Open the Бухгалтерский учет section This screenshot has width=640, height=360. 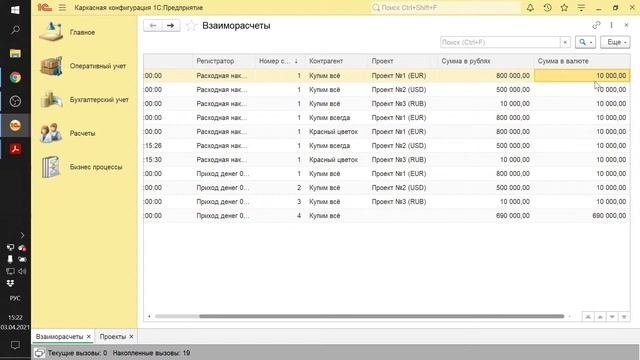84,100
